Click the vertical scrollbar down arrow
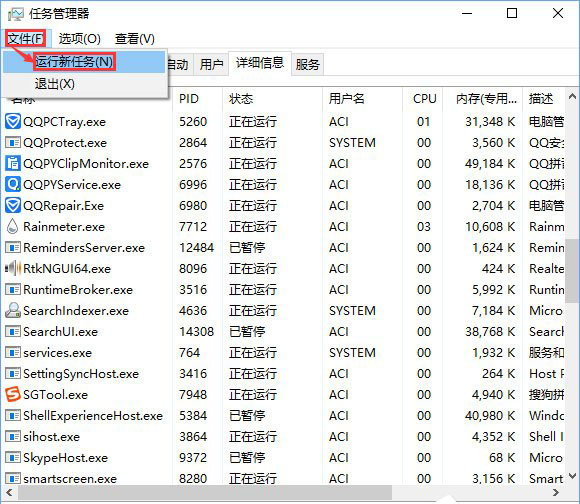Screen dimensions: 580x504 pyautogui.click(x=572, y=476)
